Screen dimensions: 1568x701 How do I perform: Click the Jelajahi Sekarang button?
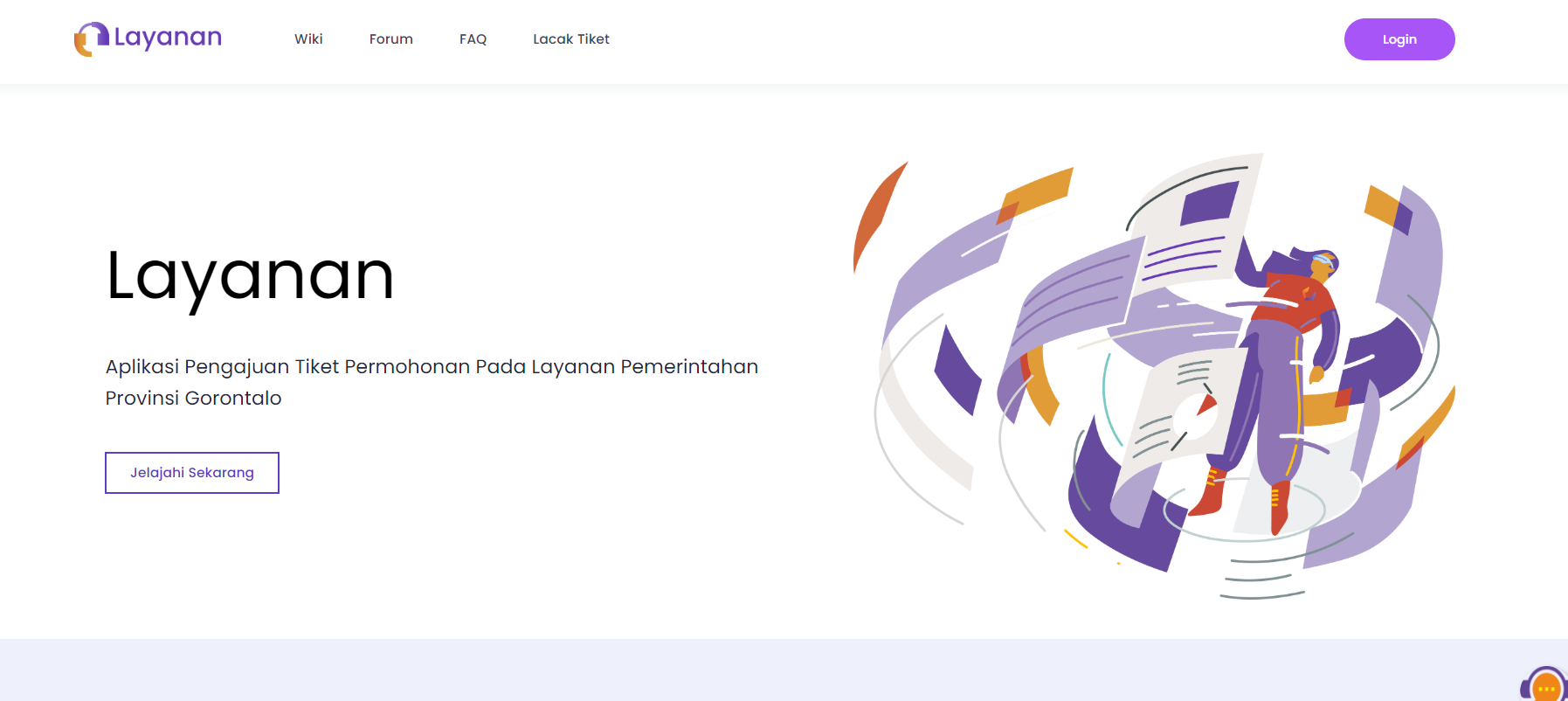(x=192, y=473)
